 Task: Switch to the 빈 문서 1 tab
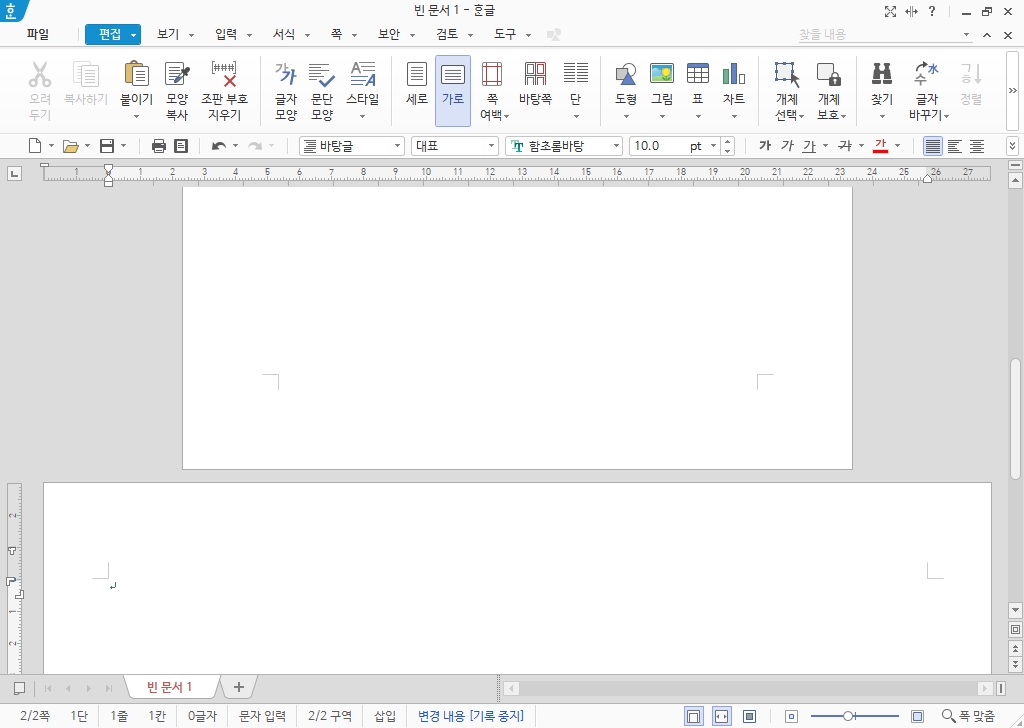tap(170, 687)
